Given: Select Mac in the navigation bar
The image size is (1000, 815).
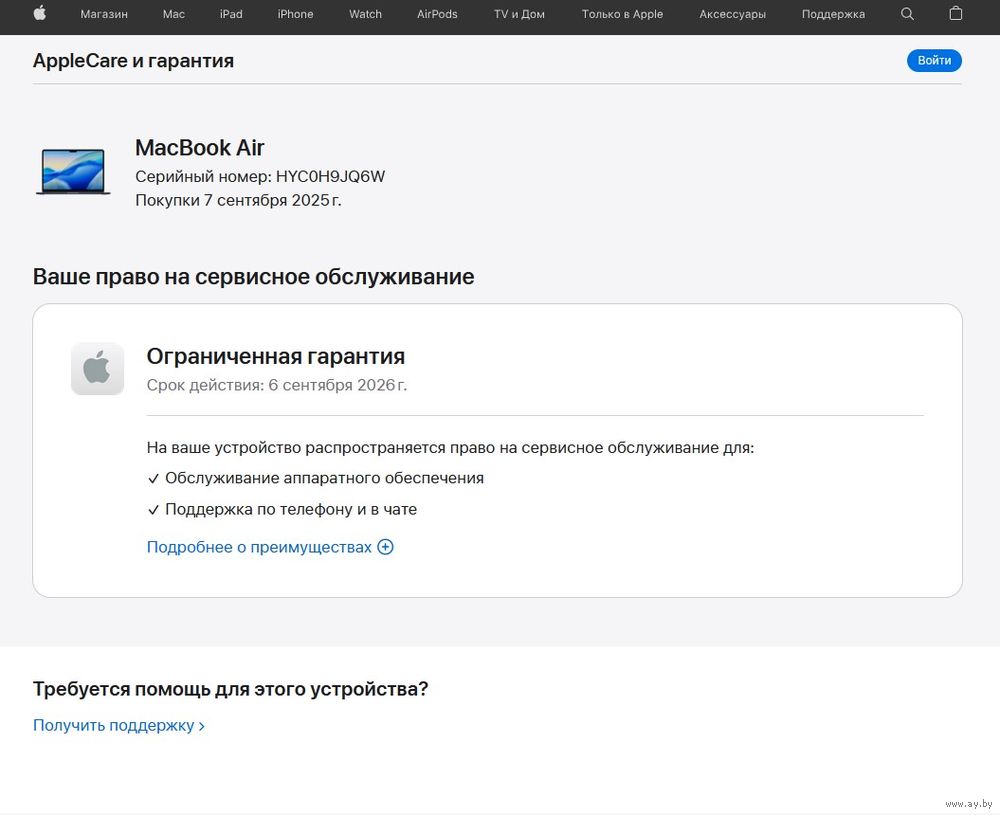Looking at the screenshot, I should 174,14.
